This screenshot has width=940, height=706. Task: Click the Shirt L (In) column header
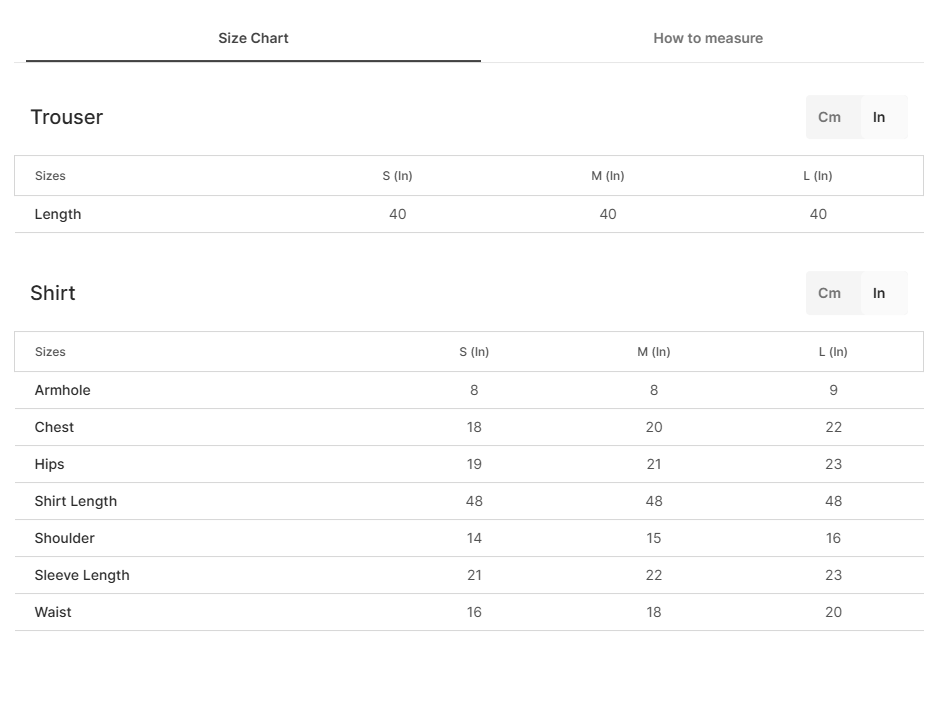pos(833,352)
